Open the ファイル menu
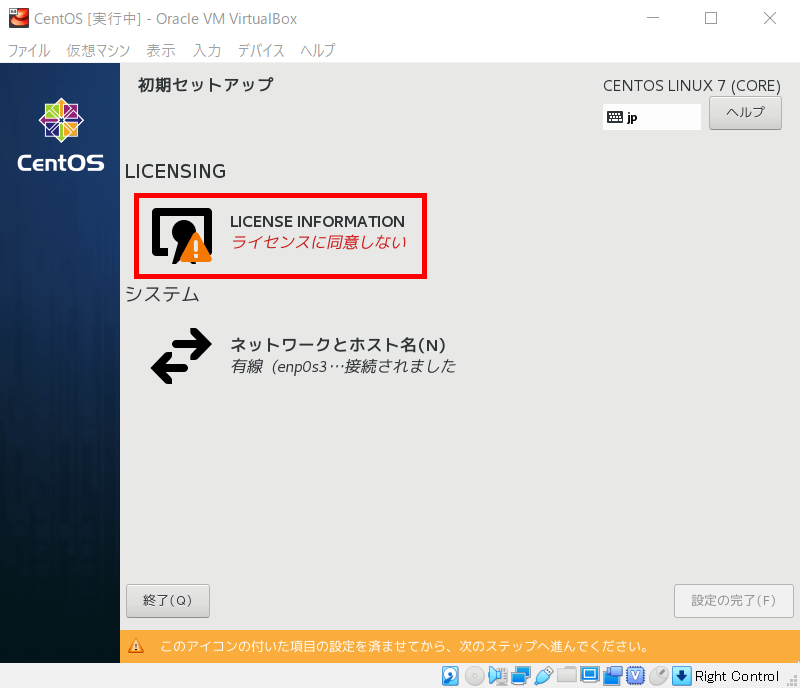The image size is (800, 688). click(29, 51)
